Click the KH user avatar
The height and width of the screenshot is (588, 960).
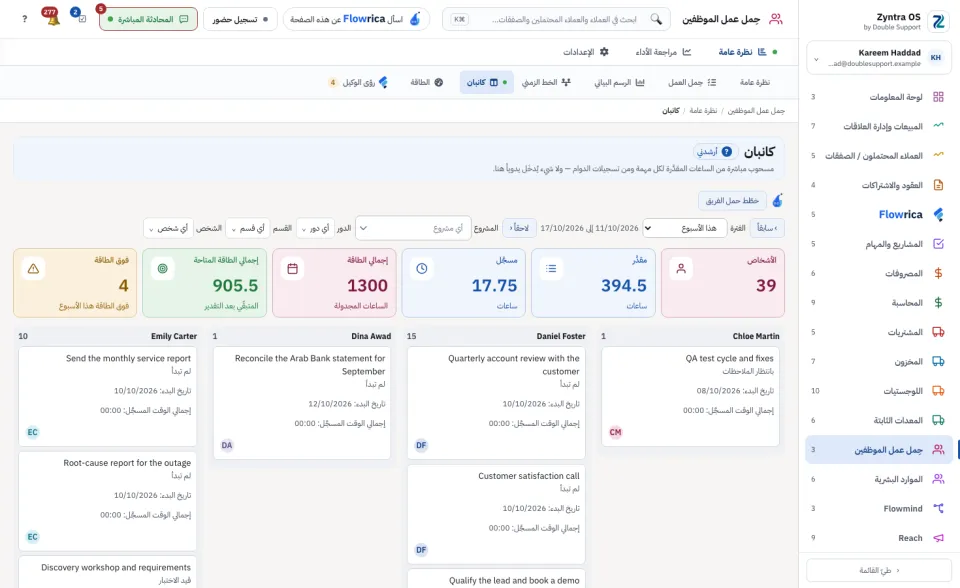pyautogui.click(x=936, y=58)
